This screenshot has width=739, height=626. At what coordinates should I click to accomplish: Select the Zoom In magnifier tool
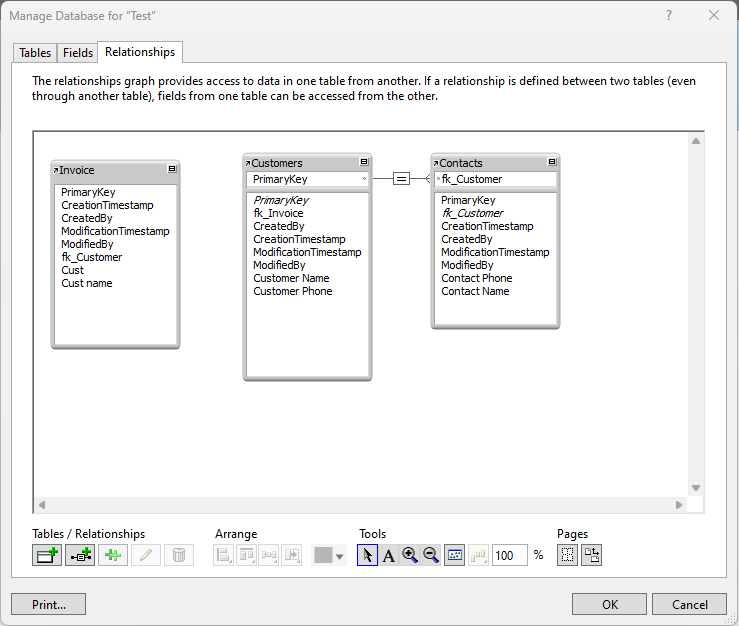point(410,555)
